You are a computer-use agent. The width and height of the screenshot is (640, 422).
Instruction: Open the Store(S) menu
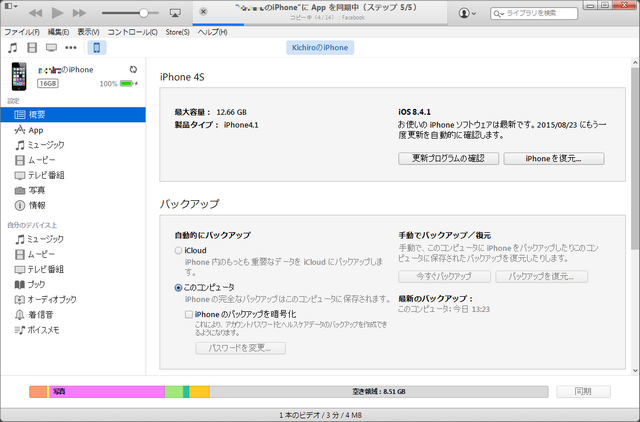pyautogui.click(x=178, y=32)
